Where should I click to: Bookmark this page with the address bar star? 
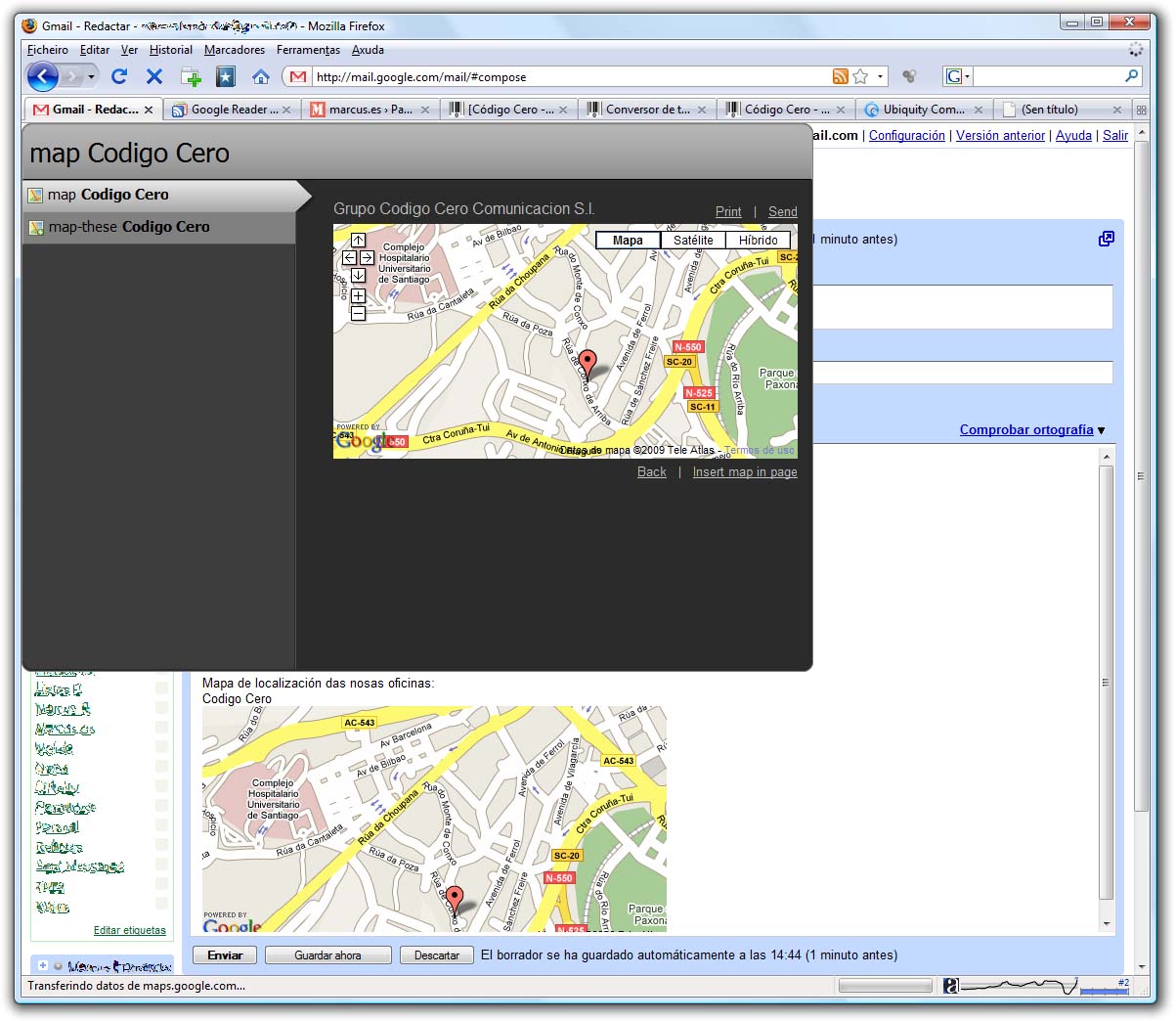860,76
